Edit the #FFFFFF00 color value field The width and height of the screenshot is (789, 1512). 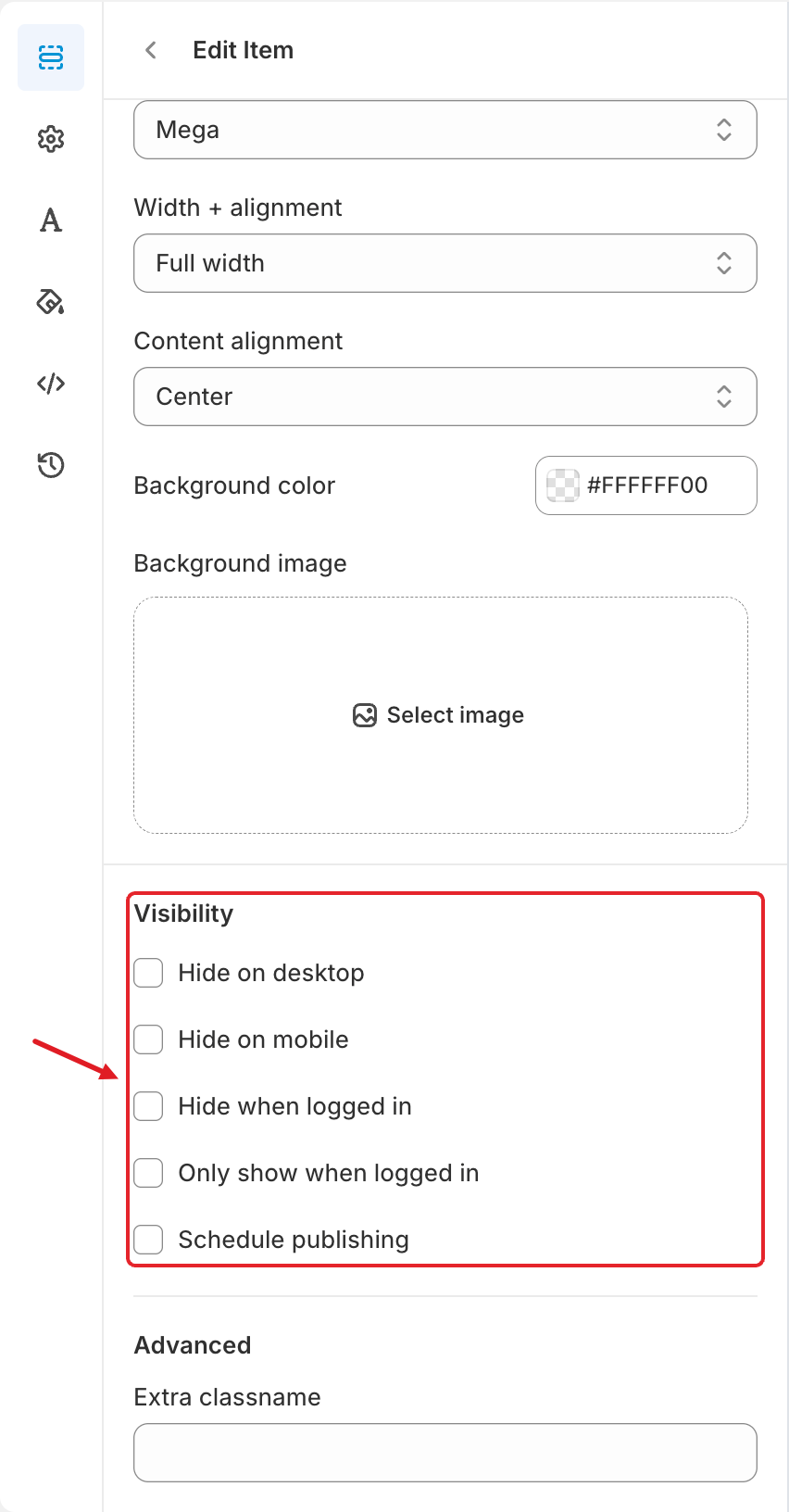tap(647, 485)
